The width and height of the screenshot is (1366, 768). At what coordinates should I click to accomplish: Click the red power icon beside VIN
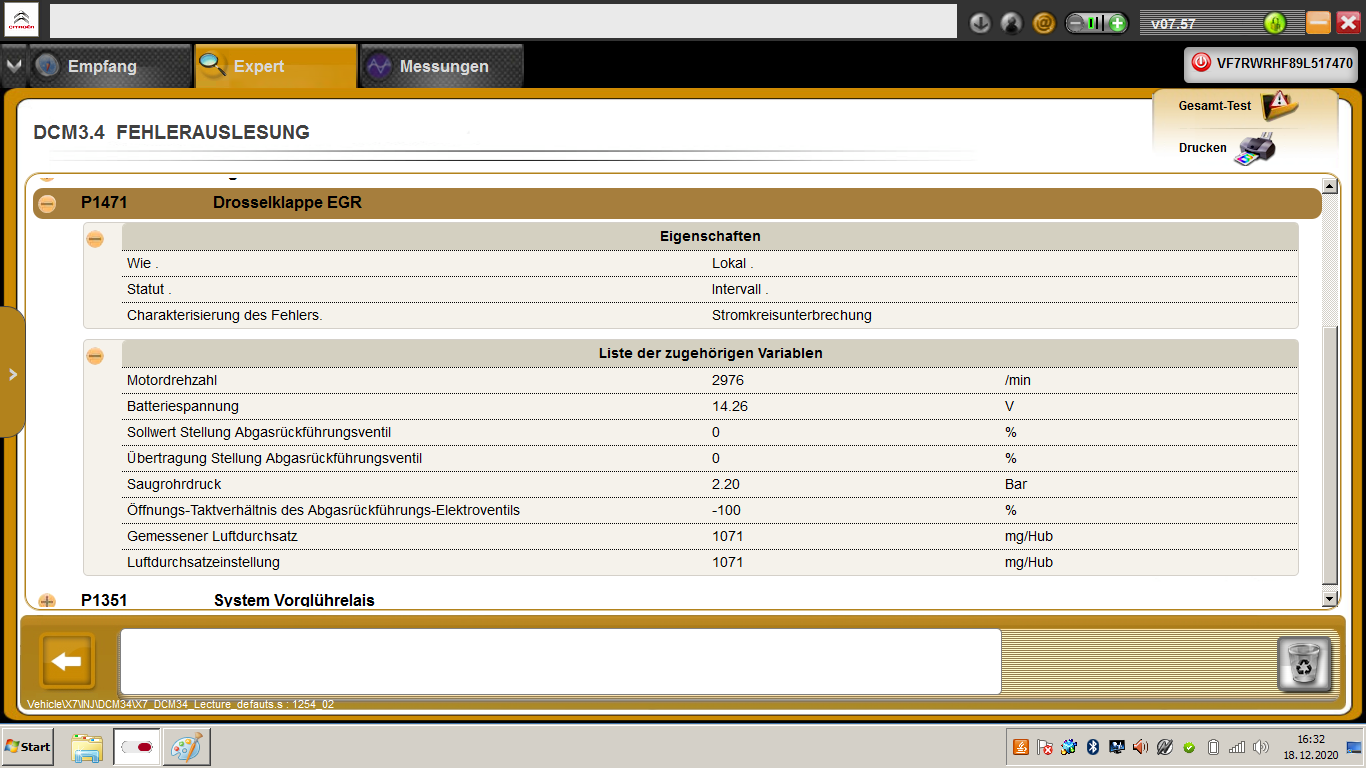point(1201,63)
